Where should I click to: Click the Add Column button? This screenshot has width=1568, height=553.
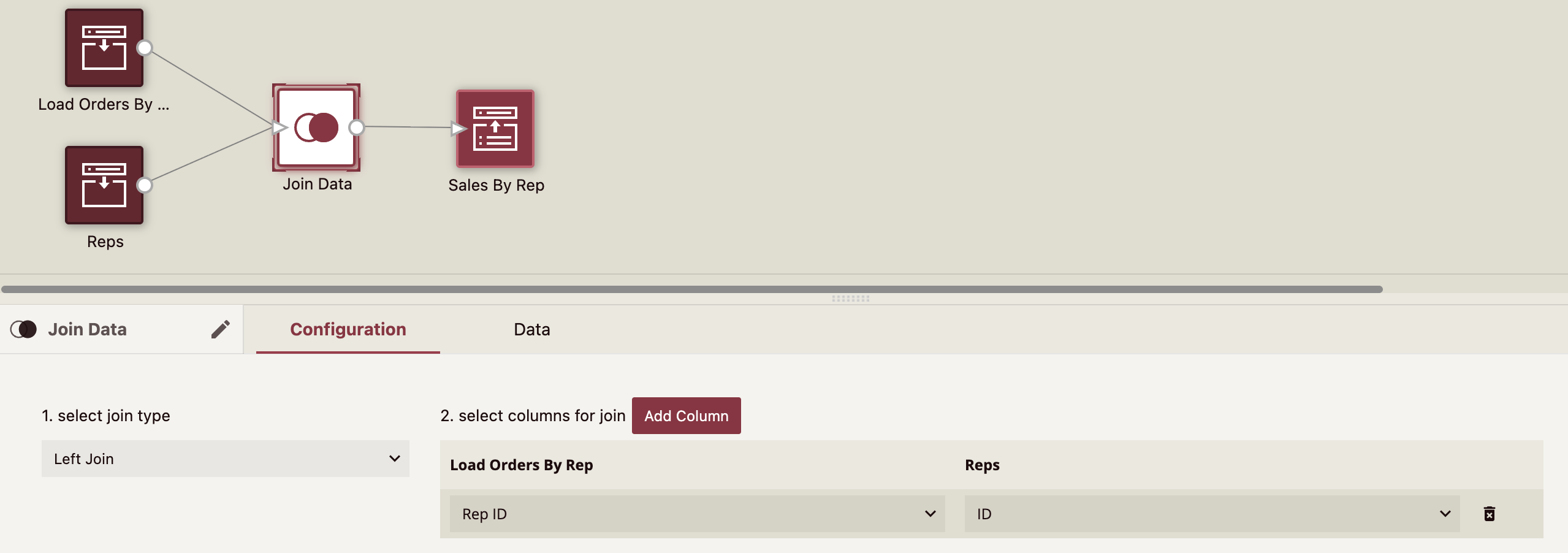[686, 416]
